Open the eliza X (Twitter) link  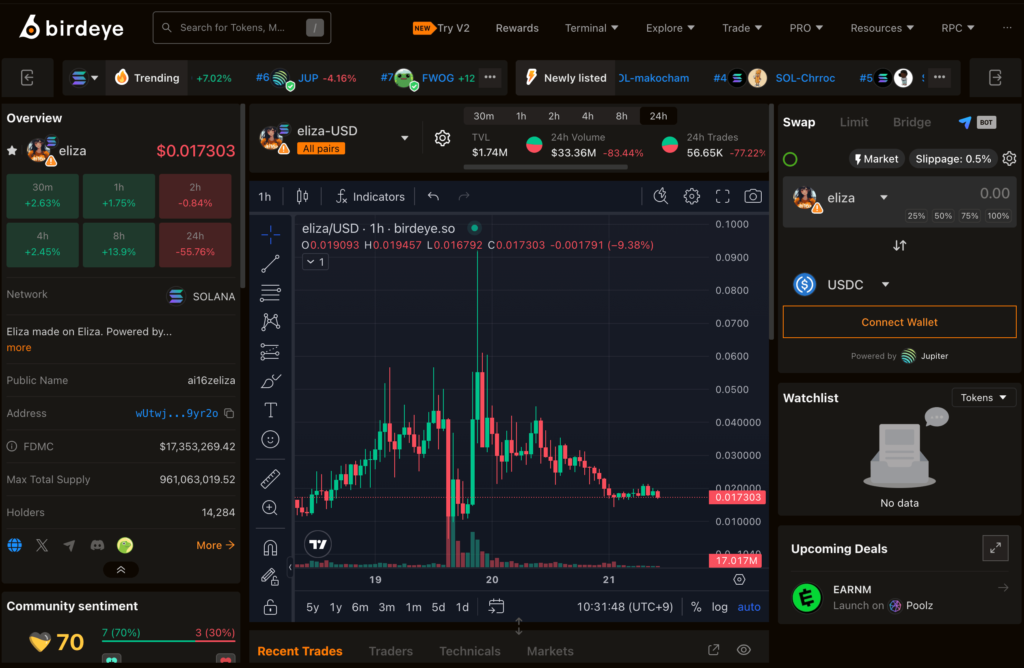pos(42,545)
